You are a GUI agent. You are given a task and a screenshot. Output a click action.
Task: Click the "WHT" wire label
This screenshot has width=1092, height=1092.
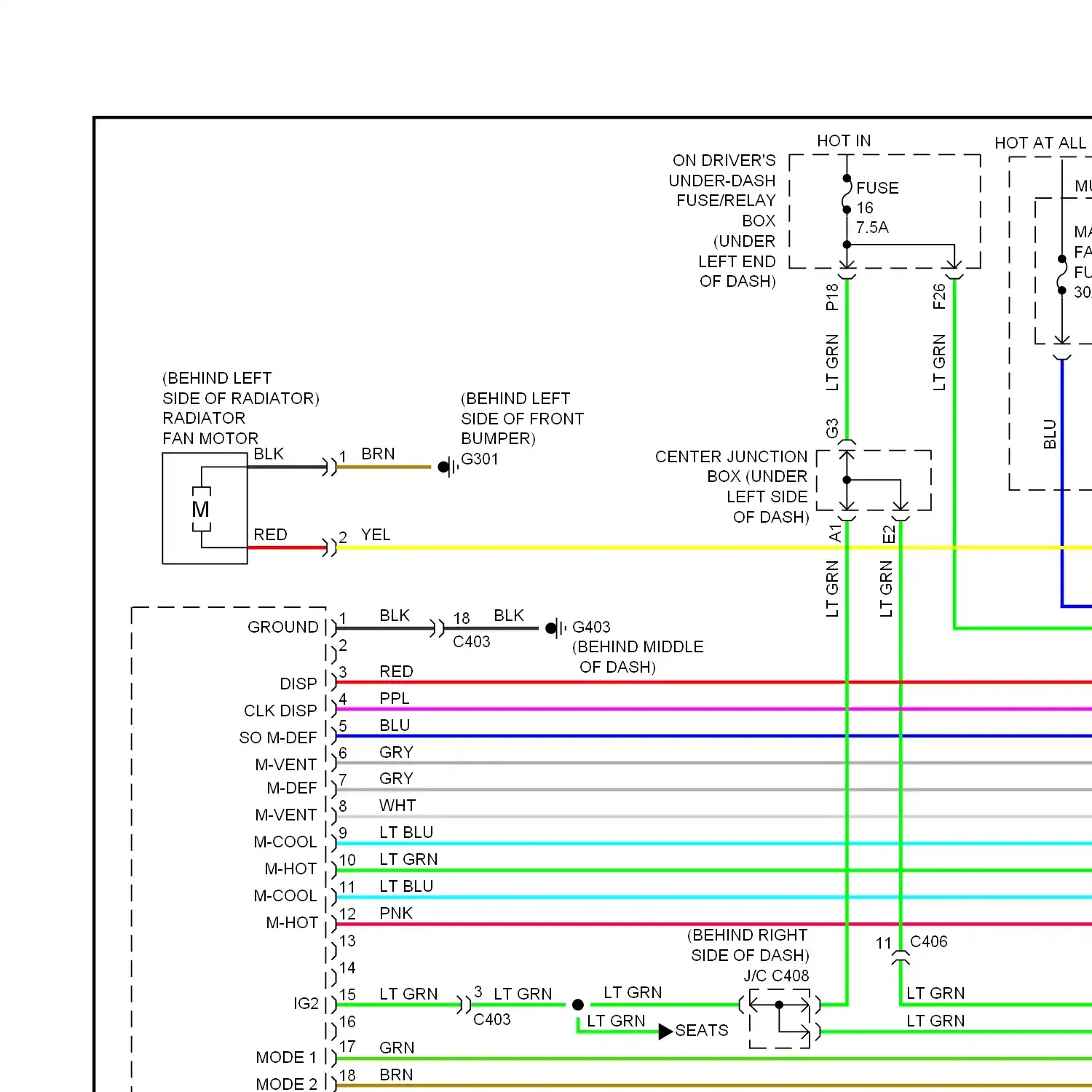pyautogui.click(x=397, y=805)
